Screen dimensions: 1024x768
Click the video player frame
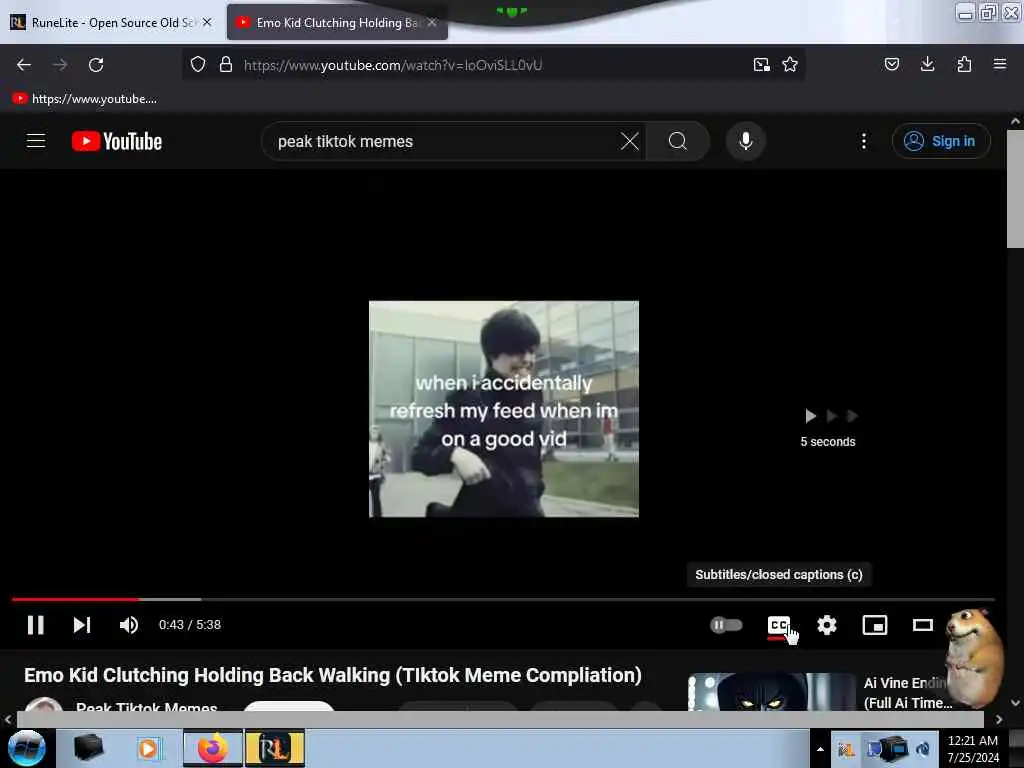pos(504,409)
